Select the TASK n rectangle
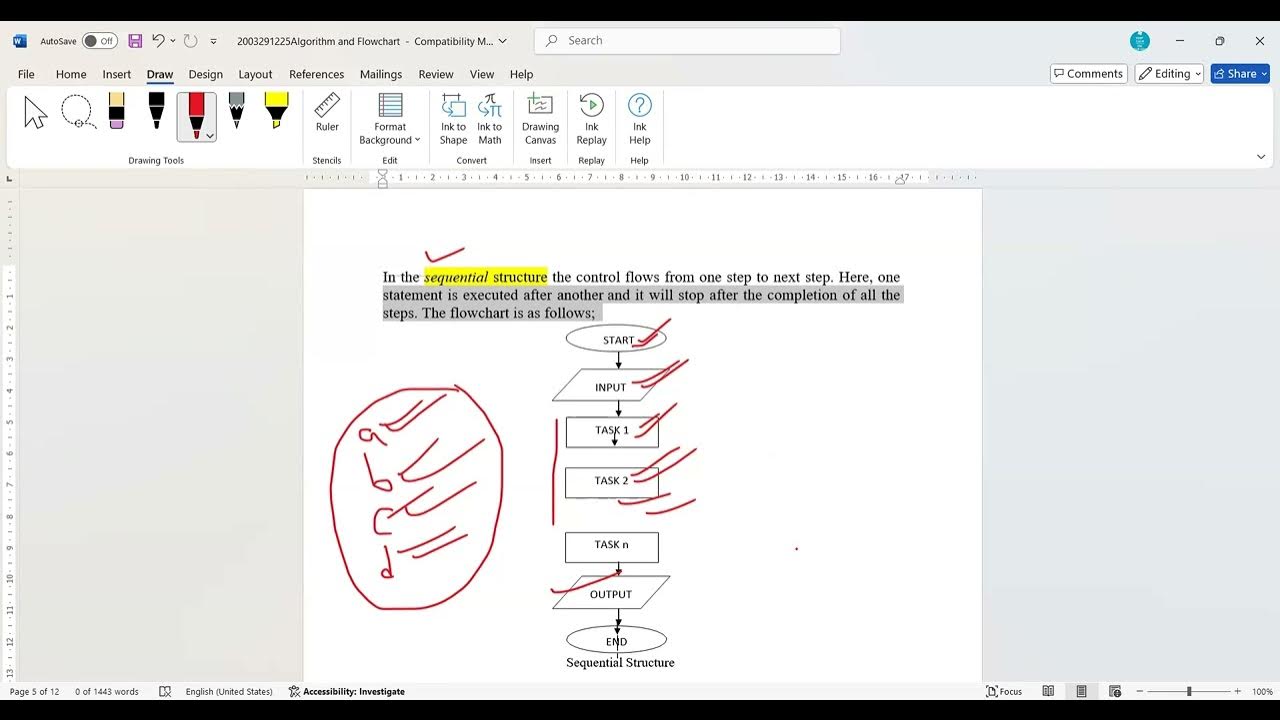The height and width of the screenshot is (720, 1280). coord(612,547)
